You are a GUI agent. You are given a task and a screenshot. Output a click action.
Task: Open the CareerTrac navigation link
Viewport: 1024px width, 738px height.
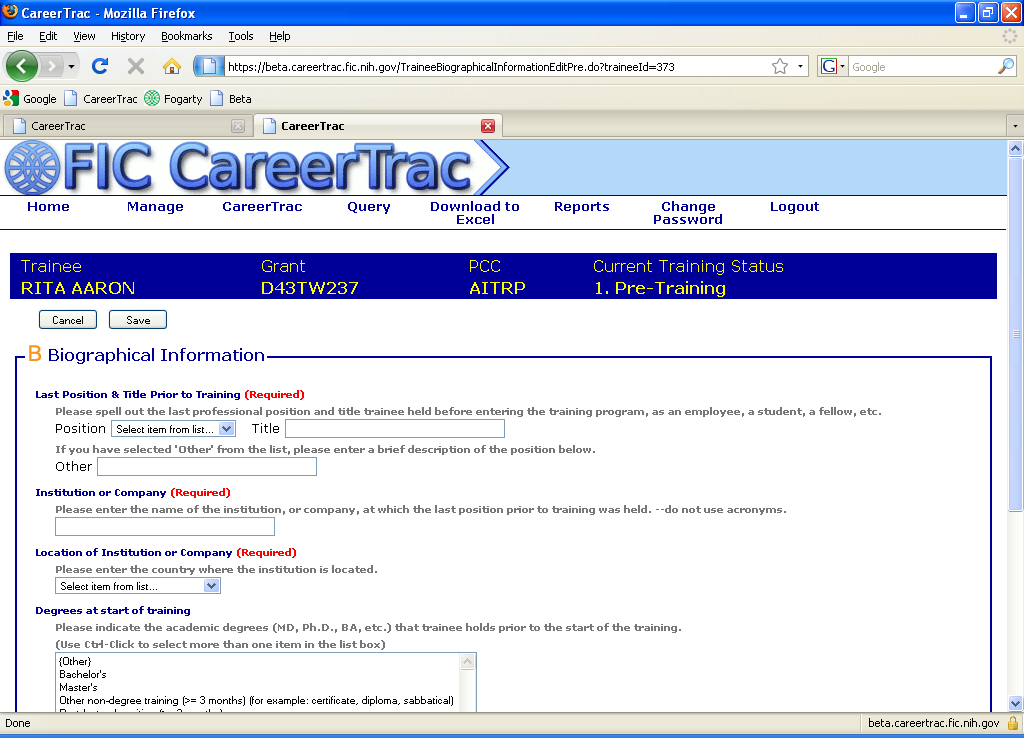(x=262, y=206)
